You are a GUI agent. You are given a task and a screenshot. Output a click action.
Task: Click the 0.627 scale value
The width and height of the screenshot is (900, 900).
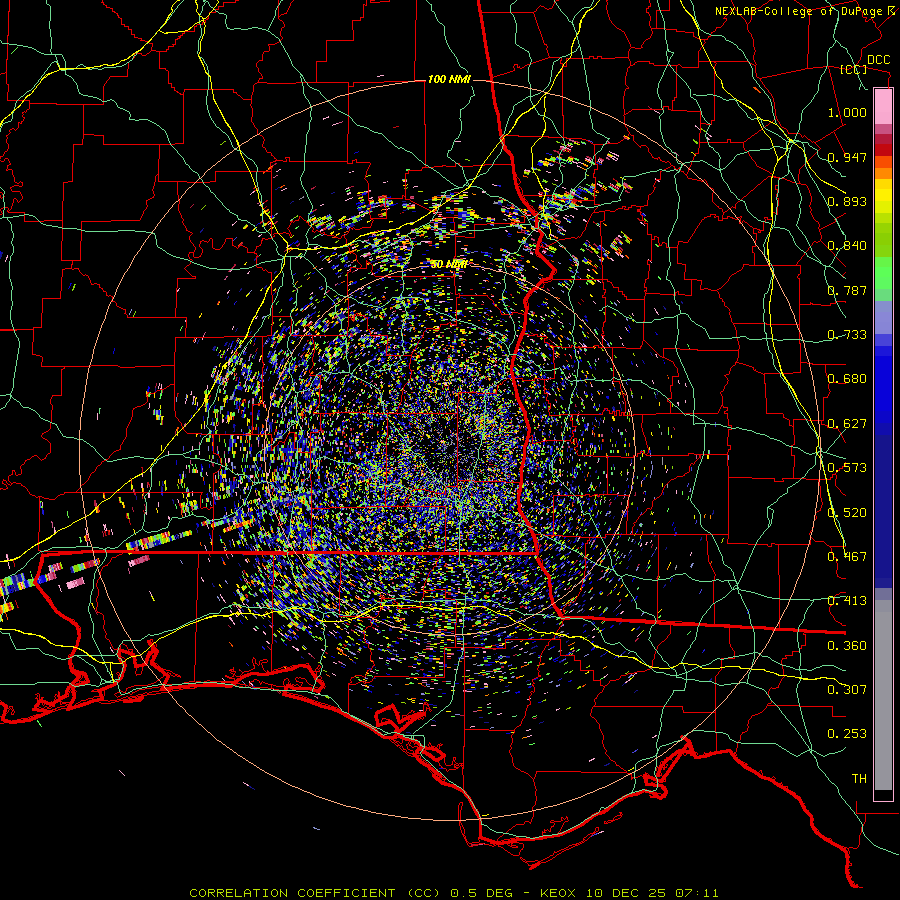click(847, 424)
